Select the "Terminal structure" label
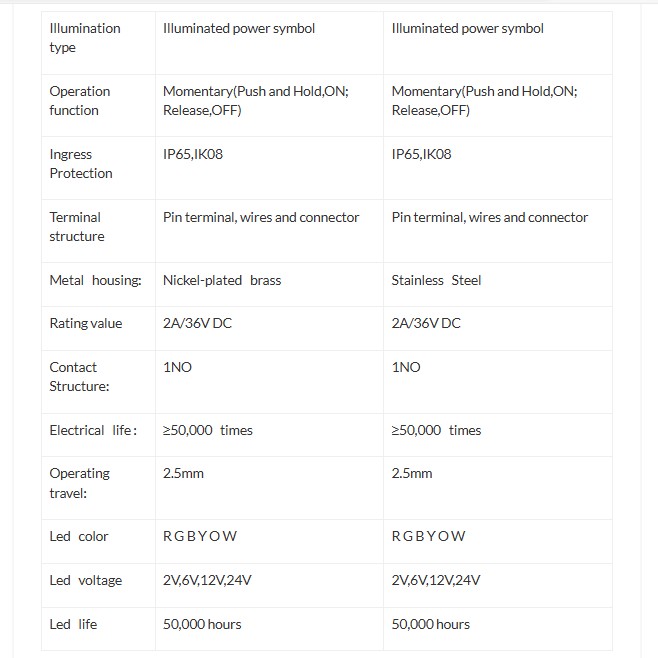The height and width of the screenshot is (658, 658). 77,227
